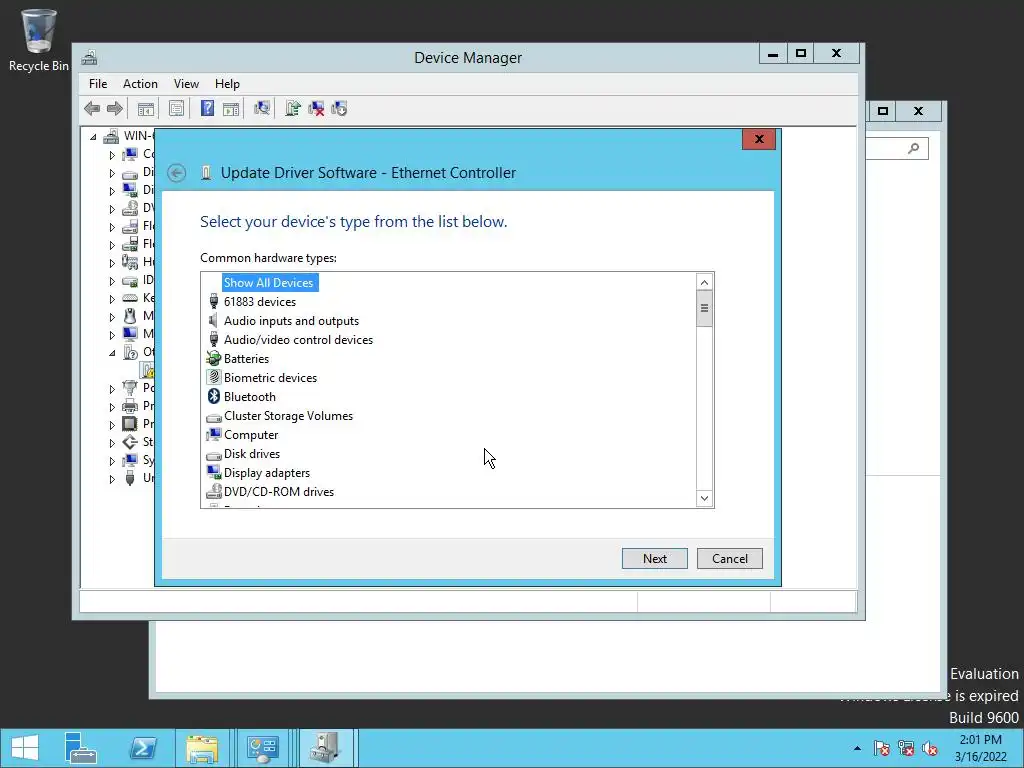Screen dimensions: 1024x768
Task: Open the File menu
Action: click(98, 84)
